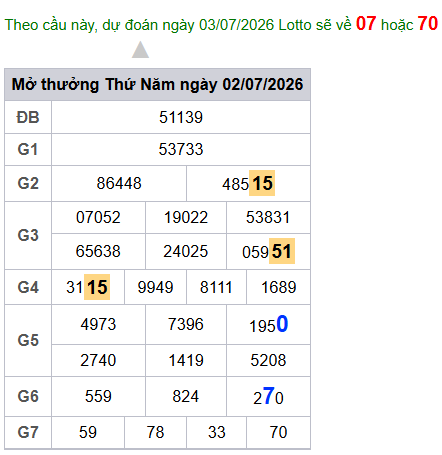Click the G6 result 824
The image size is (442, 455).
click(186, 397)
